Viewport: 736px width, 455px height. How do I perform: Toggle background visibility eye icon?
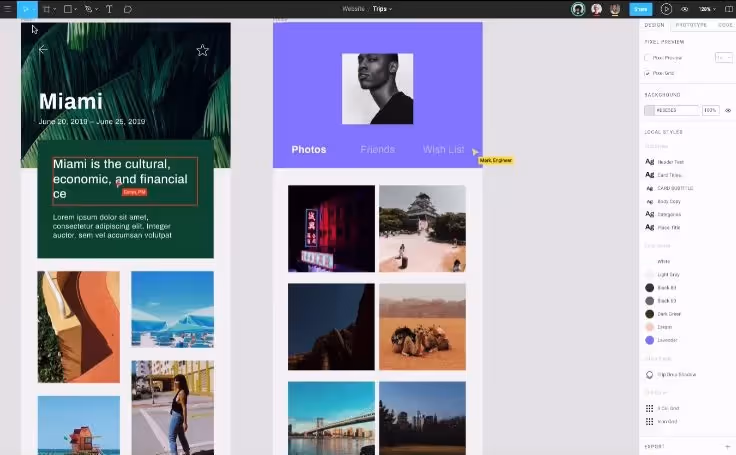pyautogui.click(x=728, y=110)
